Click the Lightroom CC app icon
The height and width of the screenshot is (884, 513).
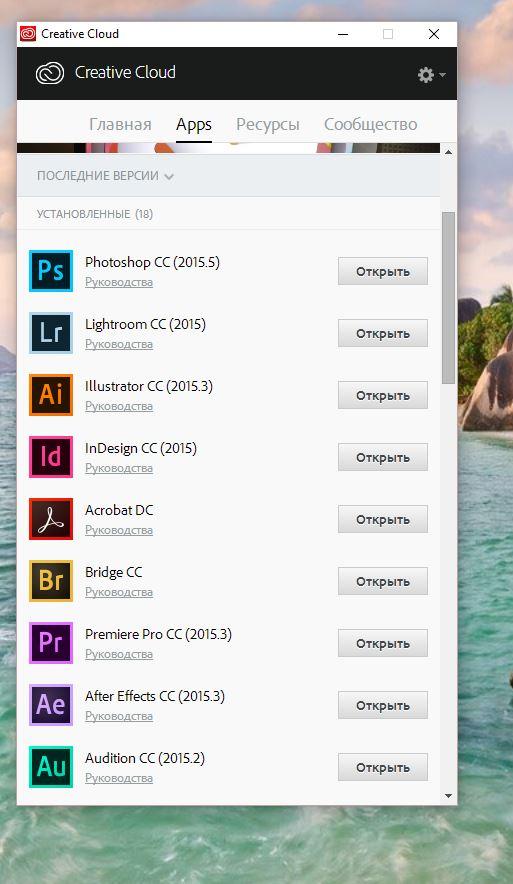point(51,333)
